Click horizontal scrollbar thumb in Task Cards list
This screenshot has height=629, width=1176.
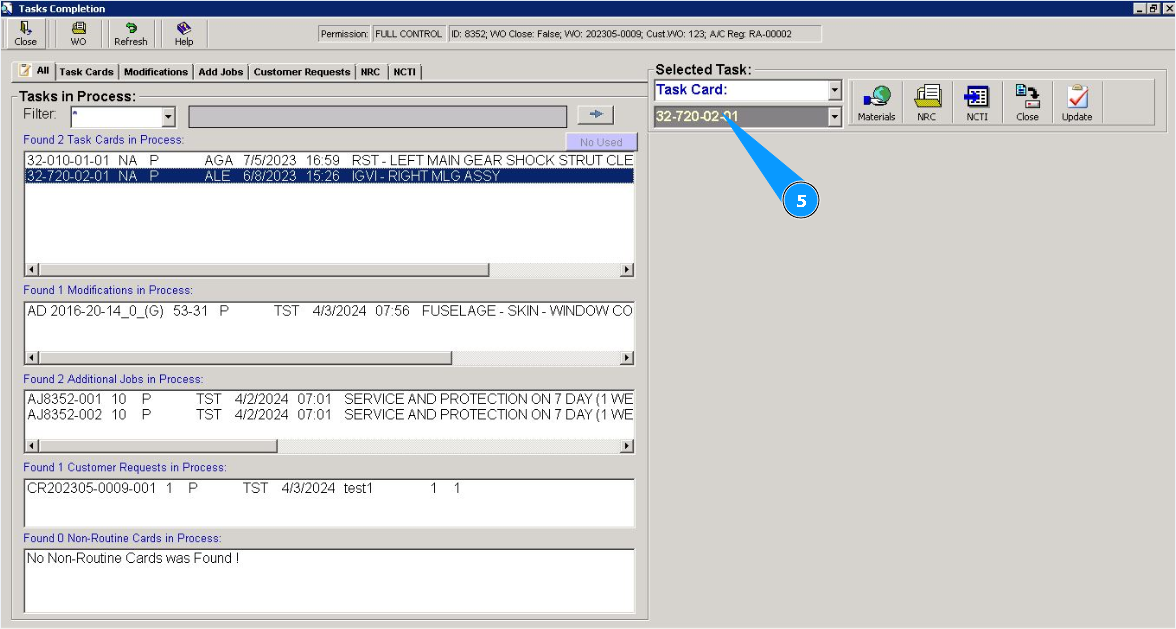[264, 270]
